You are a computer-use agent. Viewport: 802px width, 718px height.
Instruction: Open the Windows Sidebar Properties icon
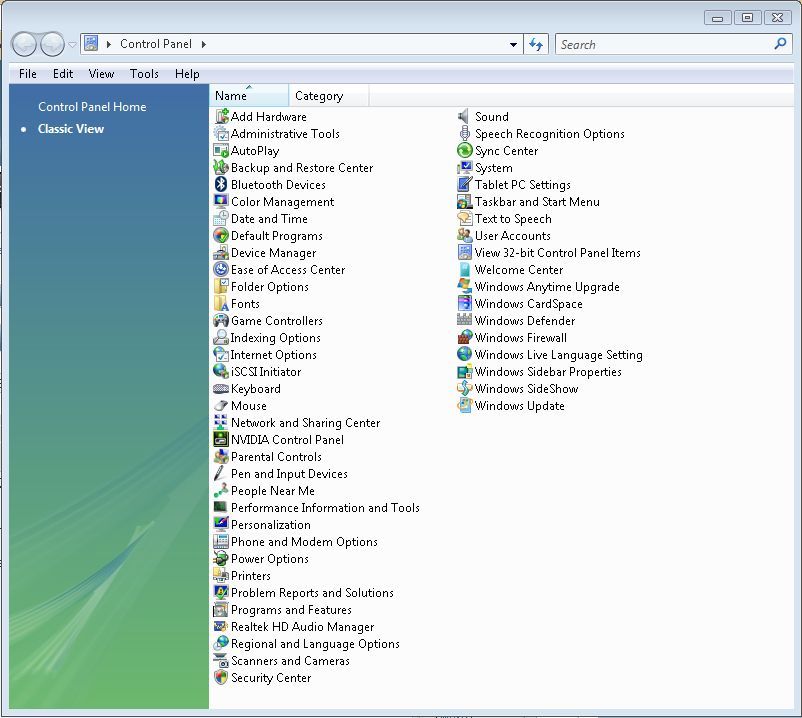coord(464,372)
